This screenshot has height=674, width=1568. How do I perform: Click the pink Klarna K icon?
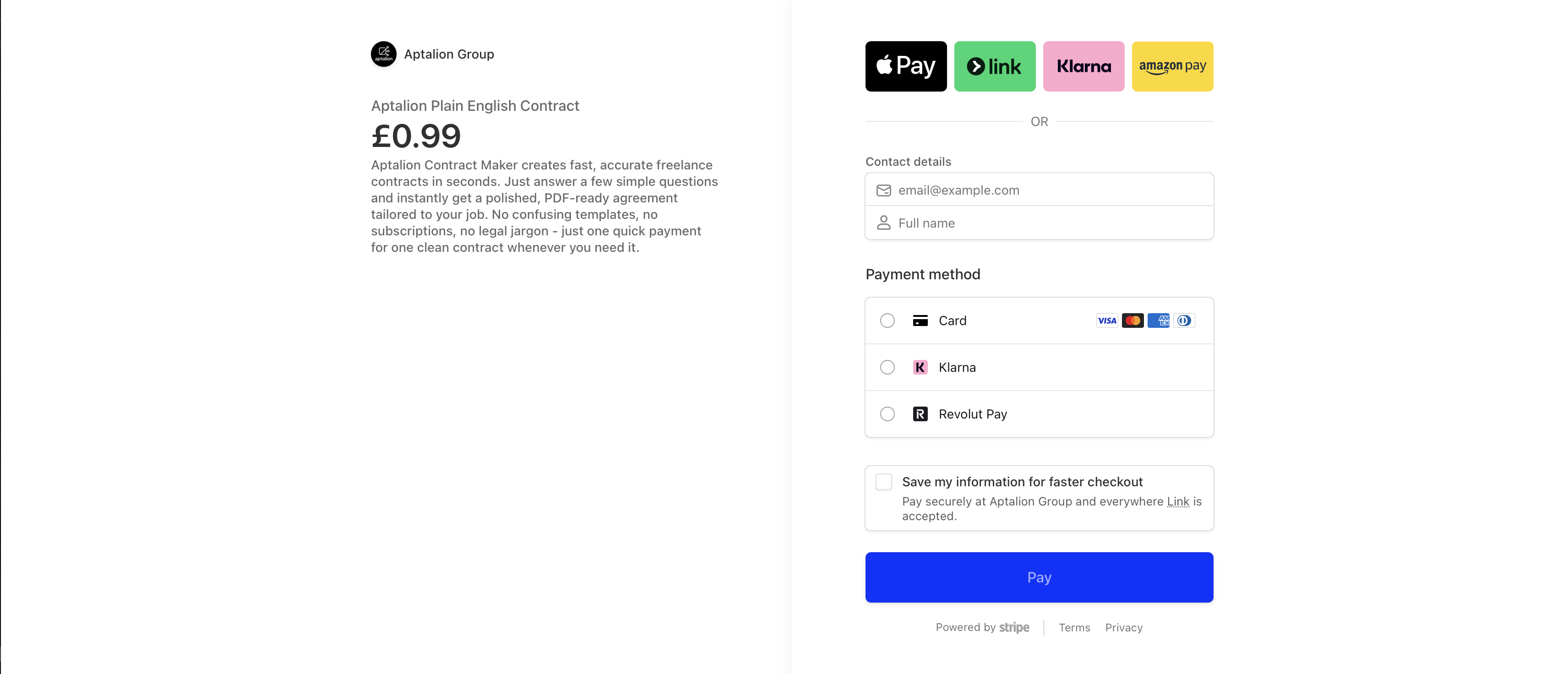920,367
